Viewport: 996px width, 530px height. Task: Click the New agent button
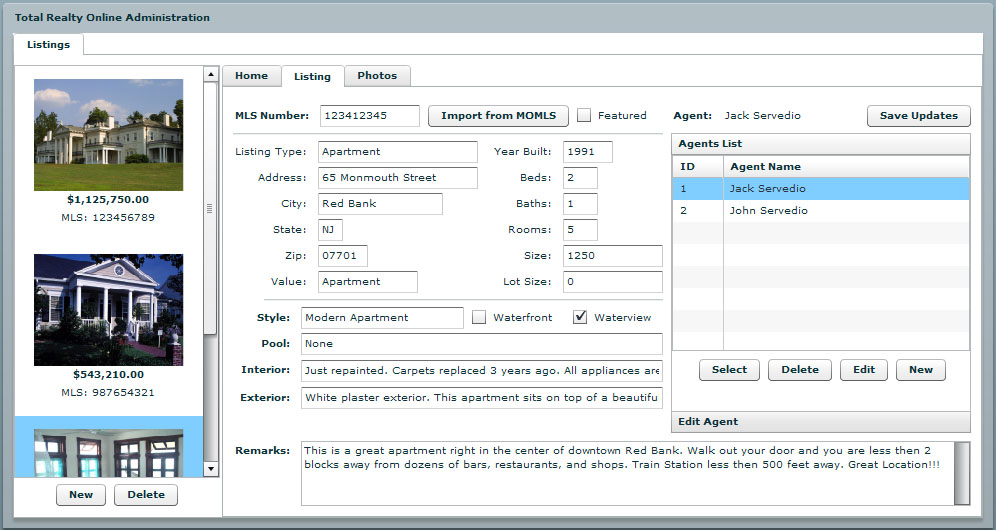921,370
